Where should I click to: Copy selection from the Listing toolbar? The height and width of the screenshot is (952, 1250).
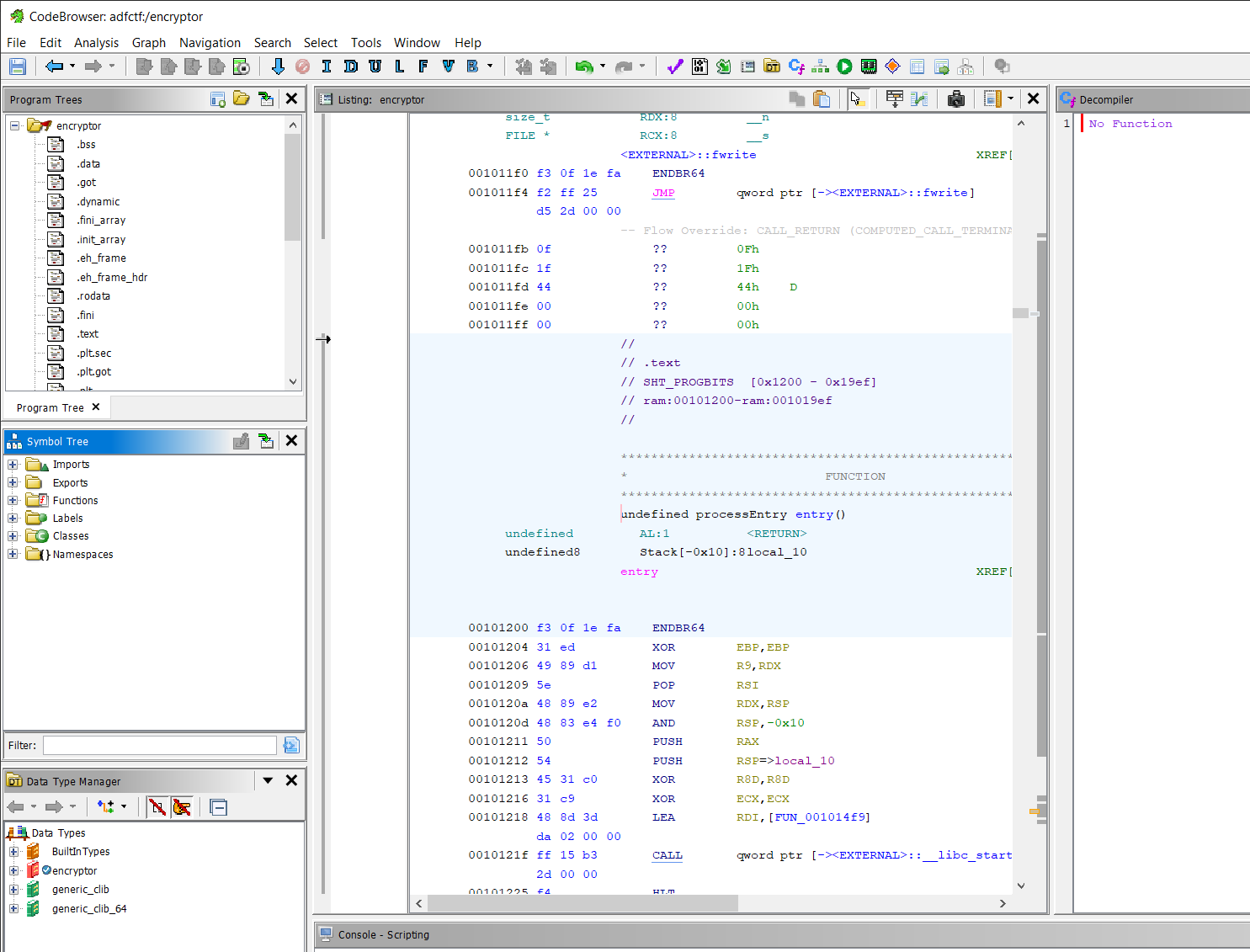[797, 98]
